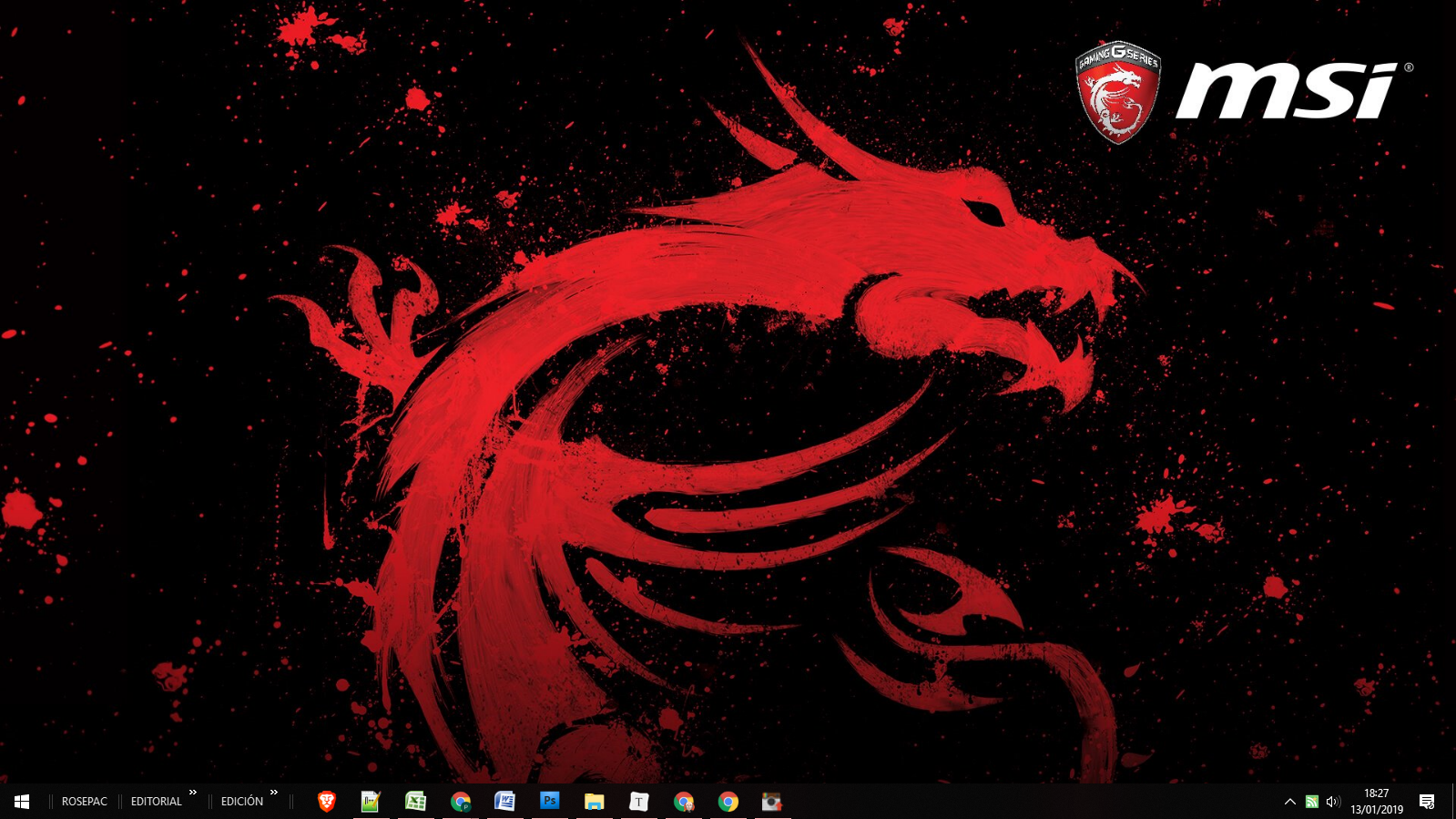Open Adobe Photoshop from the taskbar

[x=549, y=801]
